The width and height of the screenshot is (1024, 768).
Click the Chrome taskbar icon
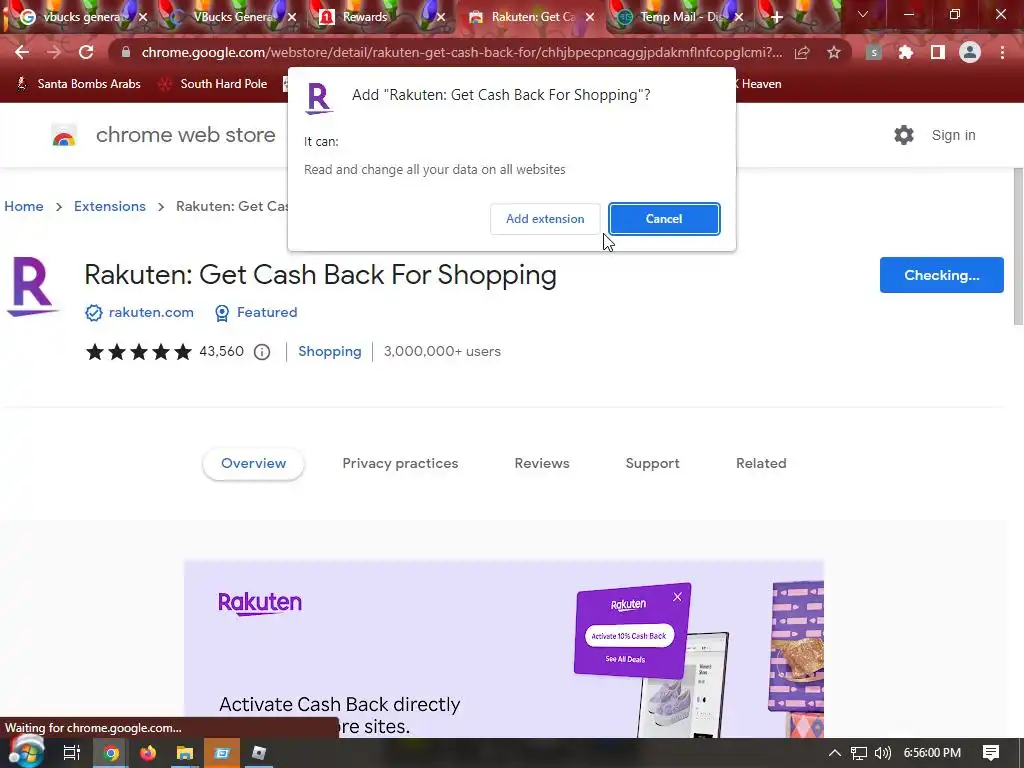pos(111,753)
